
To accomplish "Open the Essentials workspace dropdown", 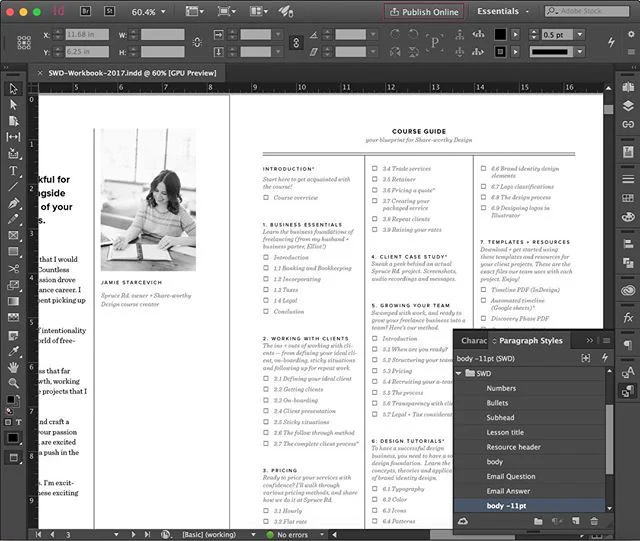I will pyautogui.click(x=503, y=11).
